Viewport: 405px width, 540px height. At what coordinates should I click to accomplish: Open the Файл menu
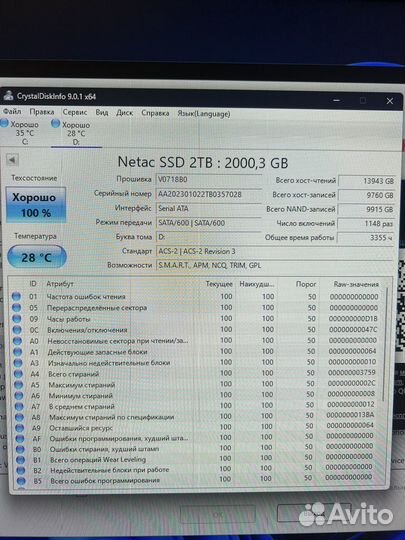point(12,111)
